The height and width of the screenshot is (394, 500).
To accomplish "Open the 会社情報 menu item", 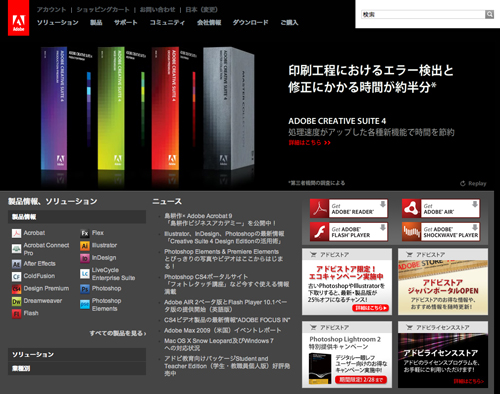I will tap(209, 22).
